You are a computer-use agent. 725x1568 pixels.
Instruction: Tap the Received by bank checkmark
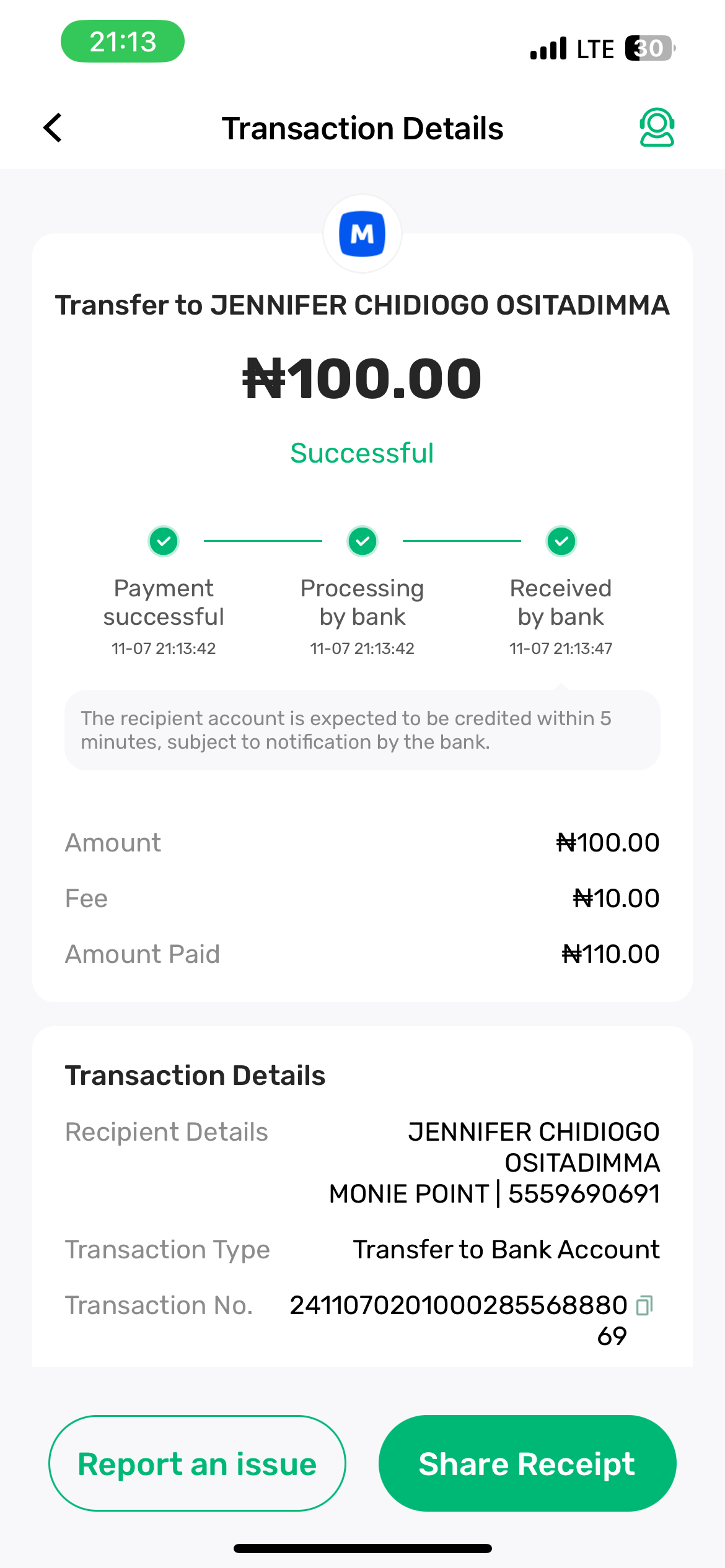(561, 541)
